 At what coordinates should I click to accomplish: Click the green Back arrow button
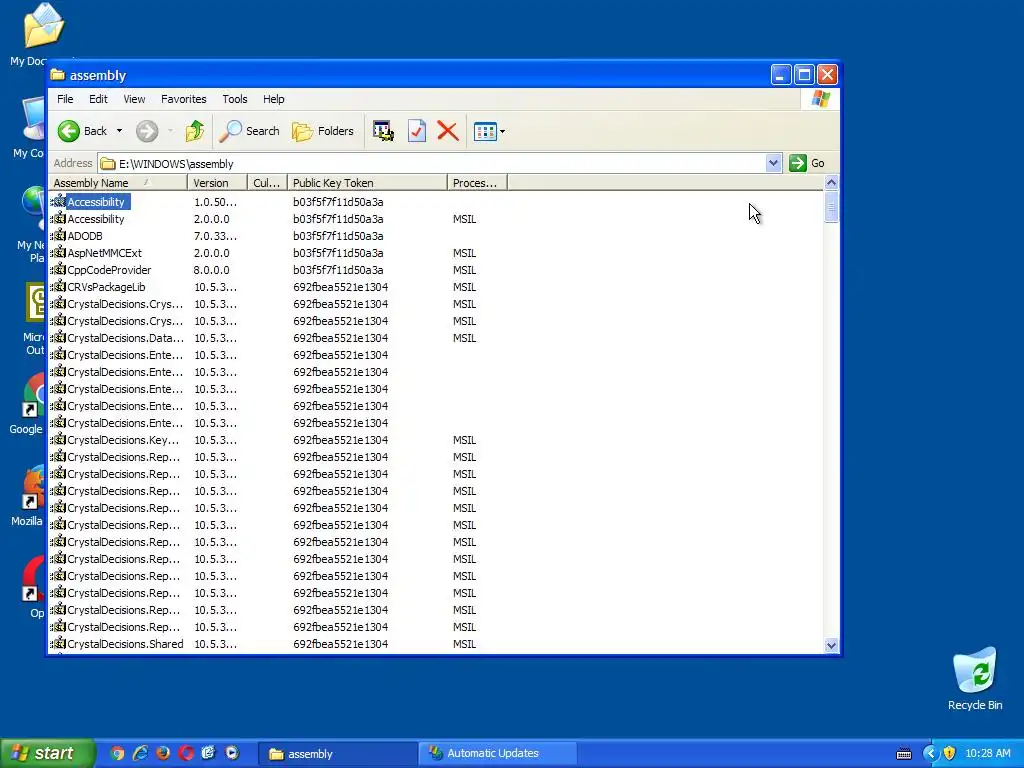coord(69,131)
